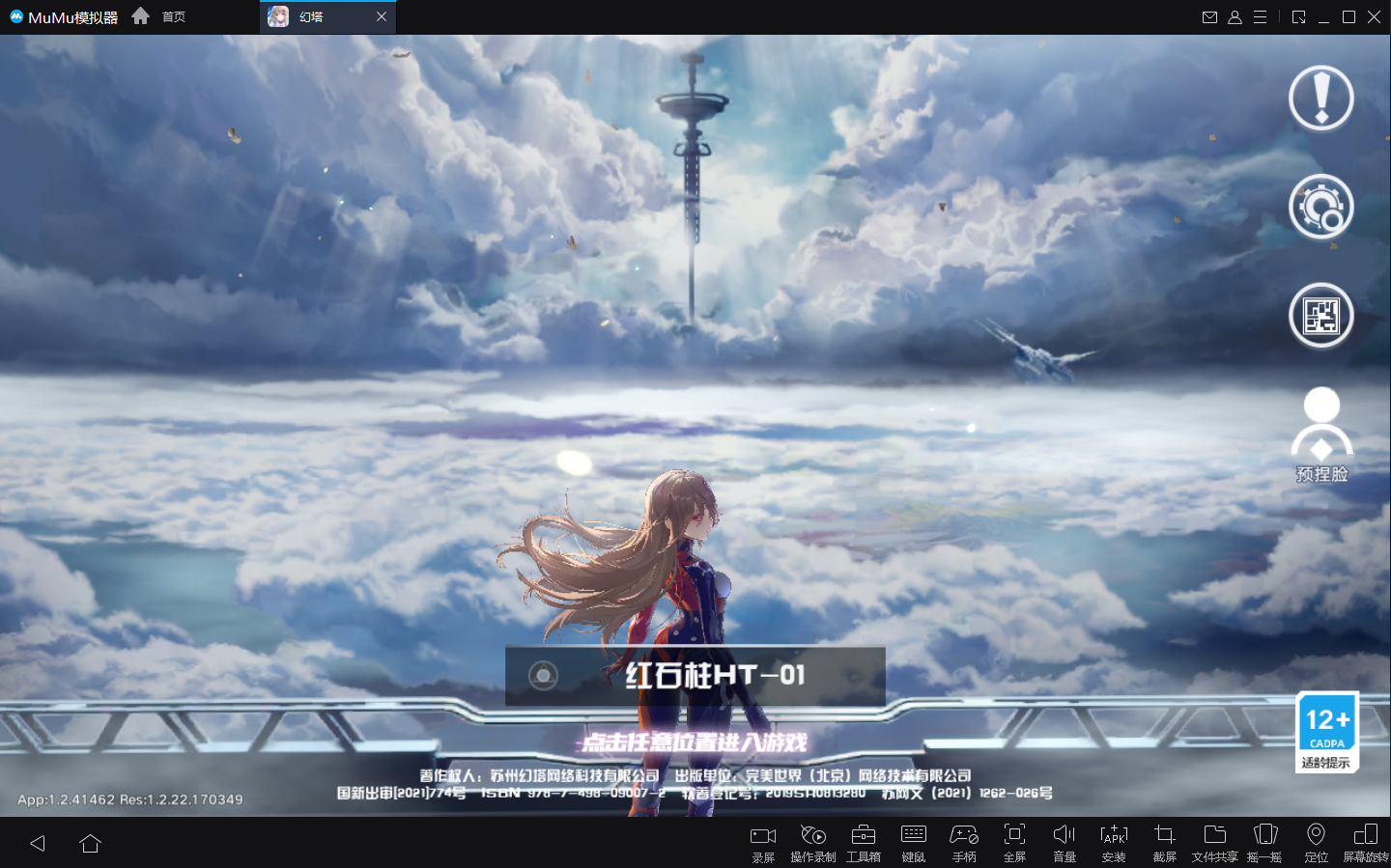Open the announcement exclamation icon

pos(1320,98)
